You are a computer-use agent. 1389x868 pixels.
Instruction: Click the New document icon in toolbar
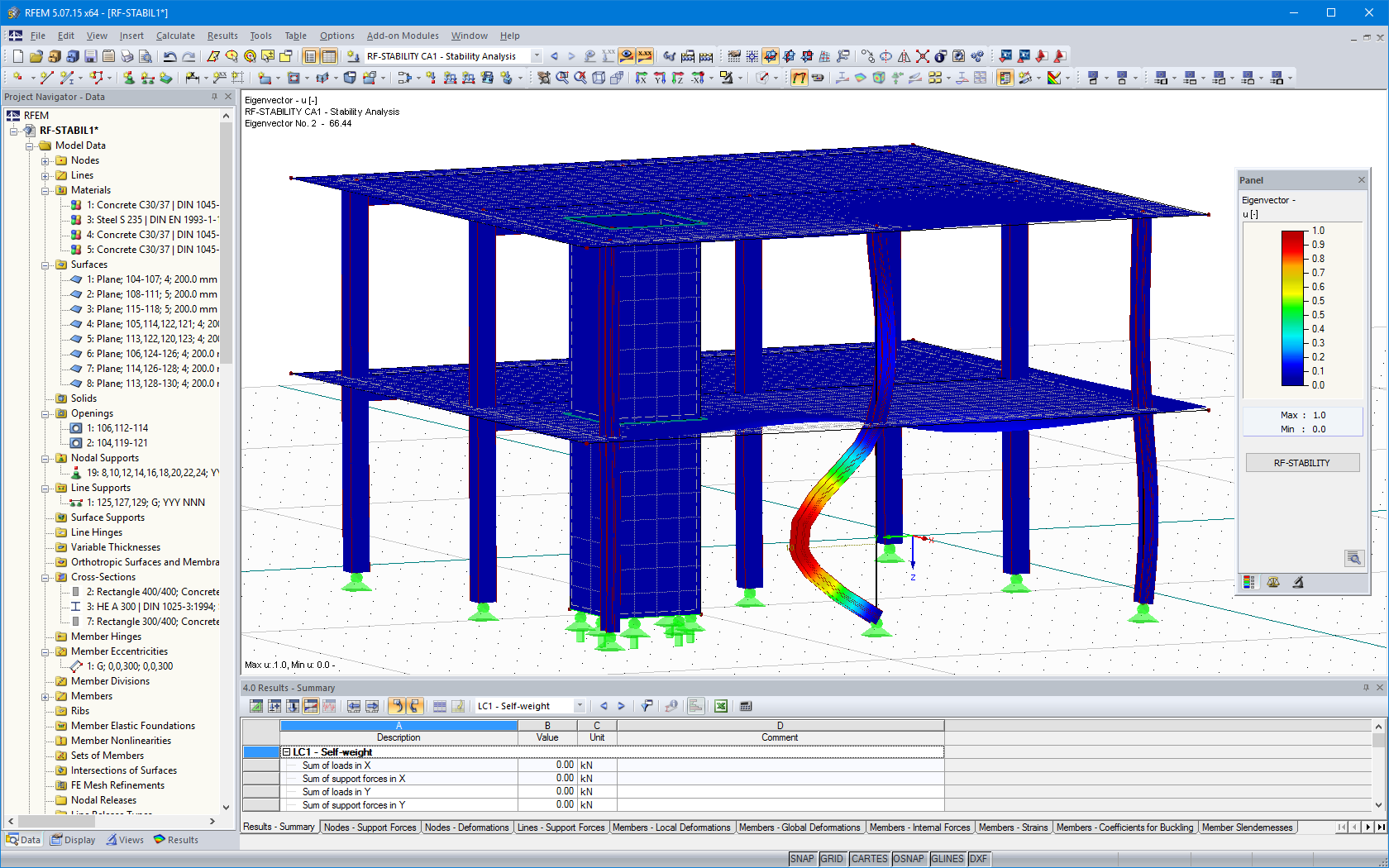tap(17, 56)
